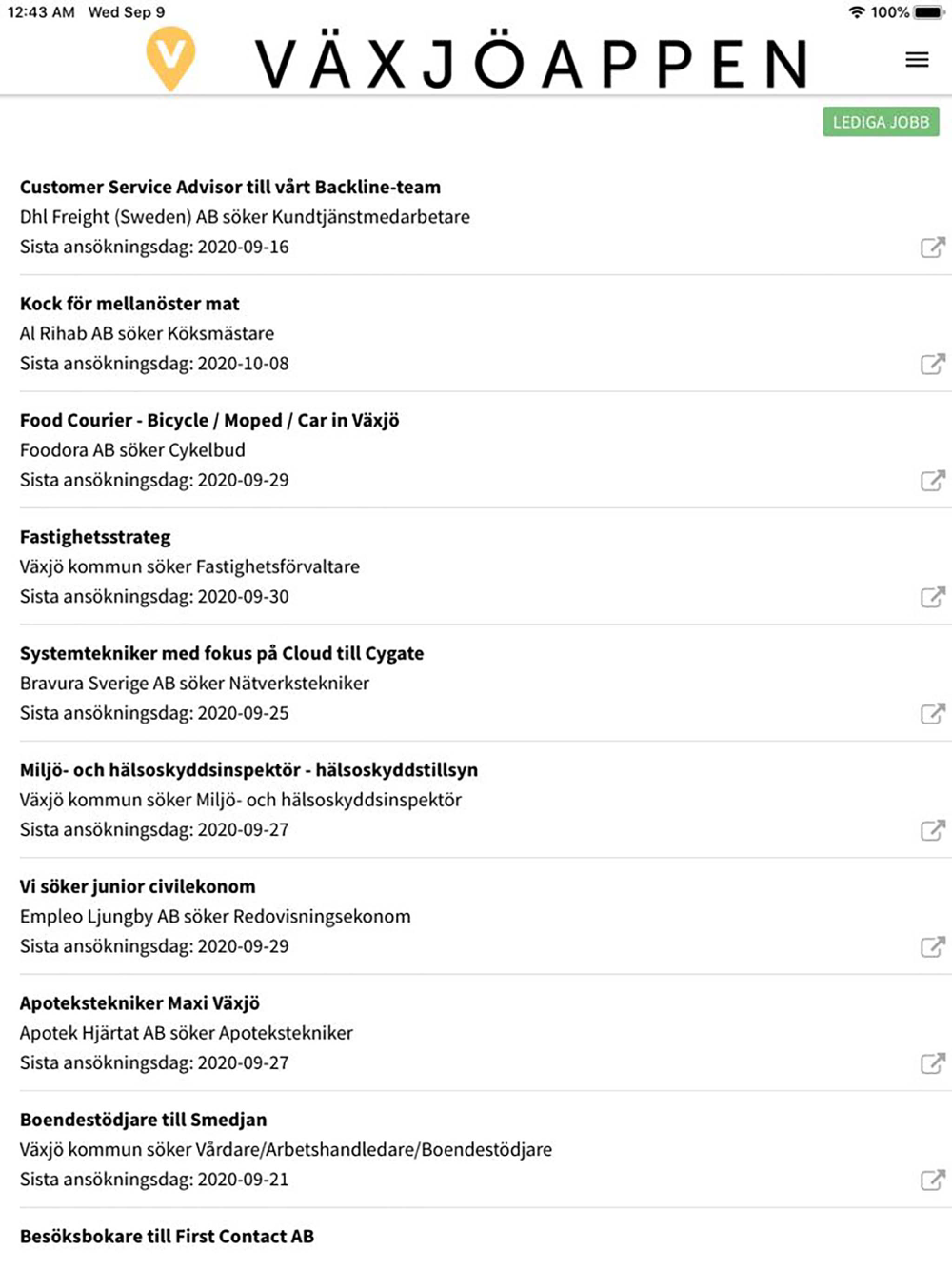Viewport: 952px width, 1270px height.
Task: Open external link for Apotekstekniker Maxi job
Action: (932, 1063)
